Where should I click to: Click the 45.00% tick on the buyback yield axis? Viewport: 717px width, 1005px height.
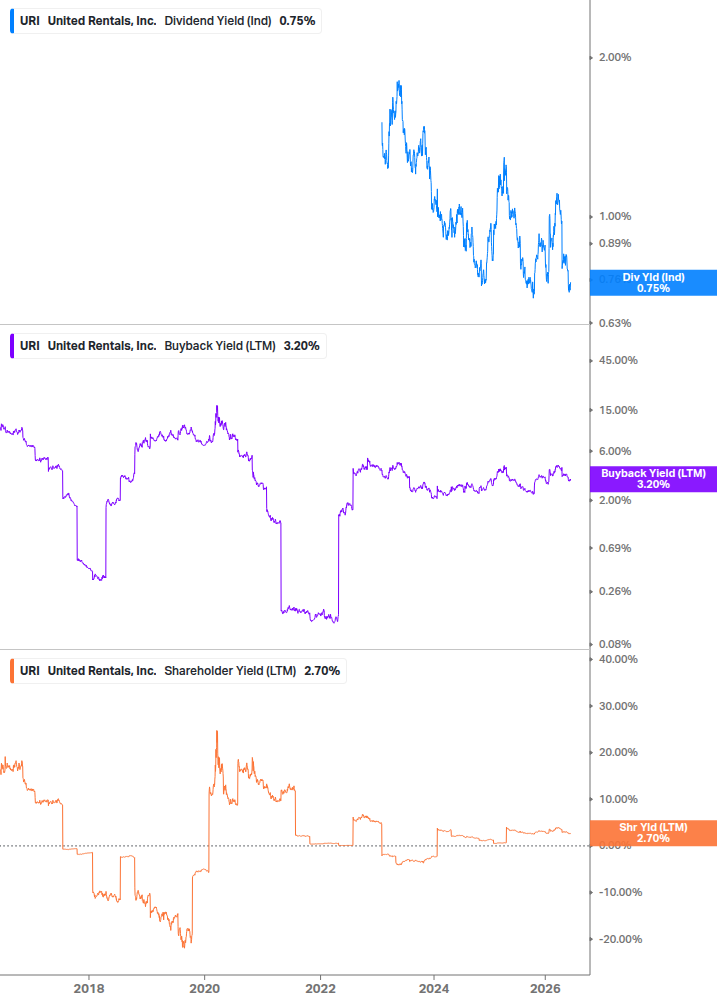pyautogui.click(x=618, y=360)
